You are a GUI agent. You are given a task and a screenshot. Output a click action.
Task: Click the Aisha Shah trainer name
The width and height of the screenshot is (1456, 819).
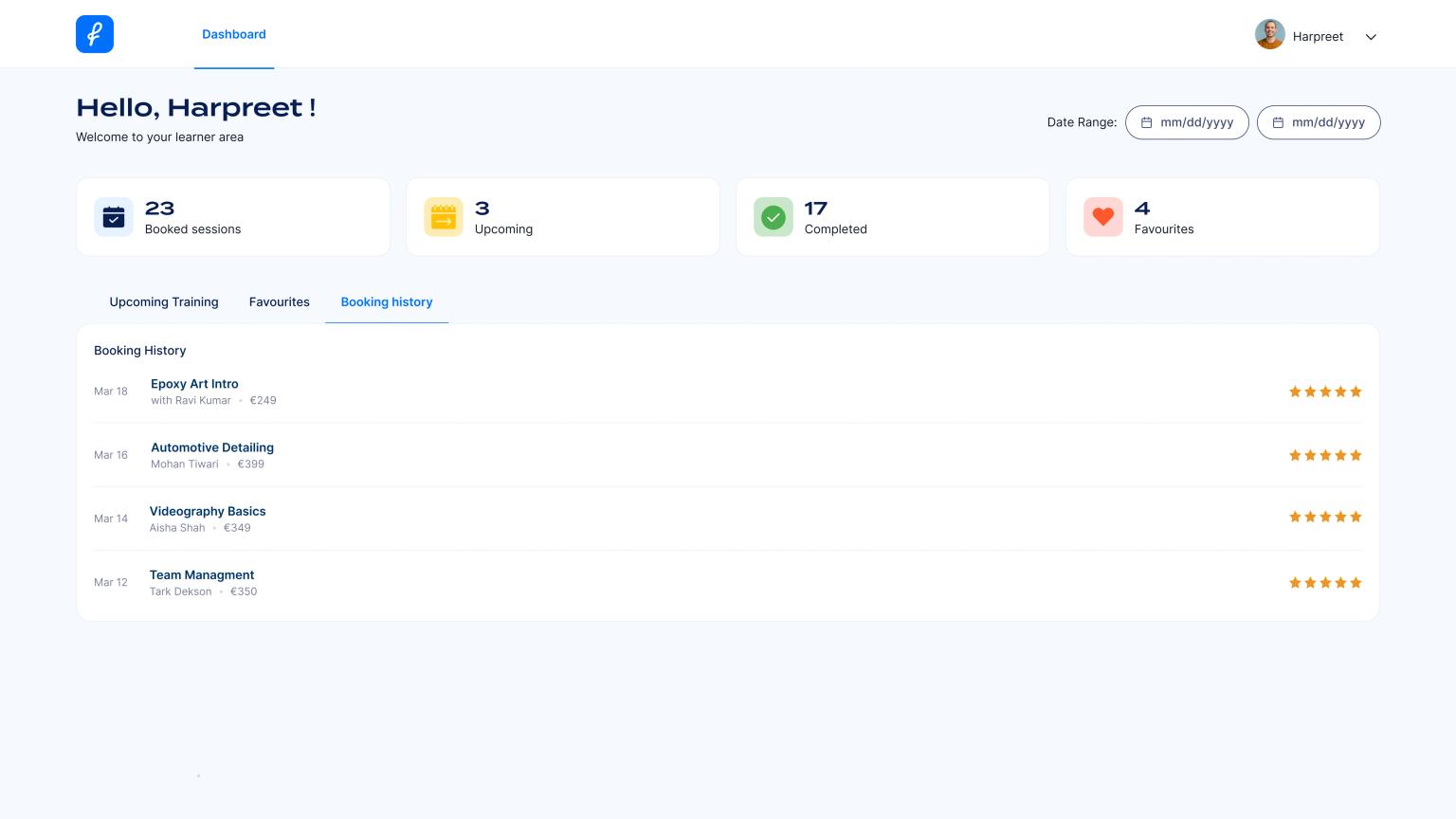177,528
